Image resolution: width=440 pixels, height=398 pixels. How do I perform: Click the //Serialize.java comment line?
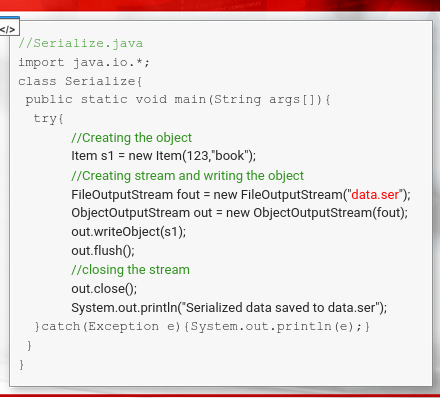[81, 43]
